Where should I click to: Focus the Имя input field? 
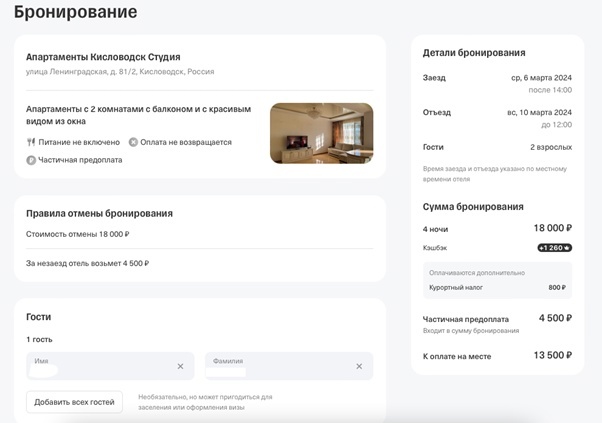(x=110, y=366)
